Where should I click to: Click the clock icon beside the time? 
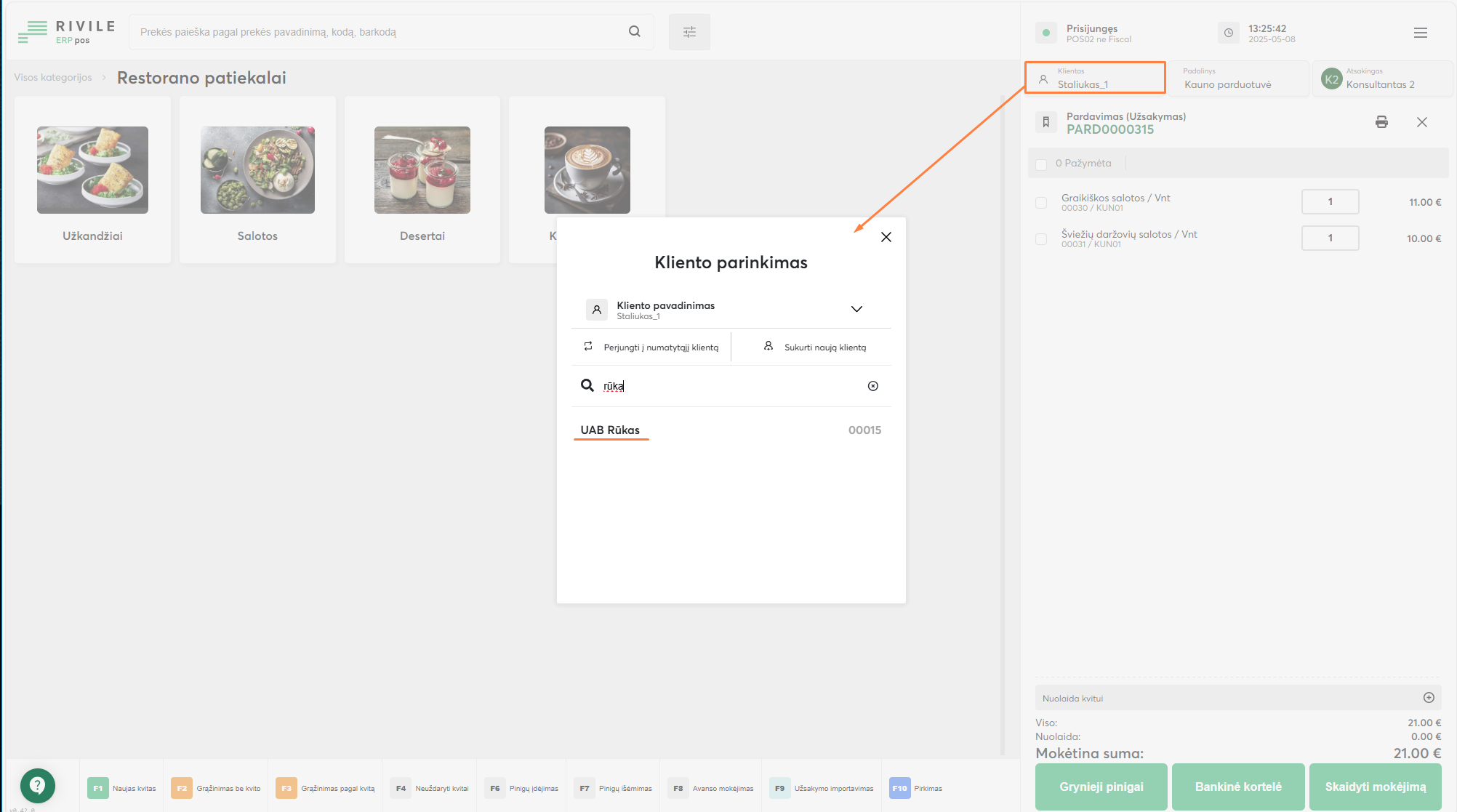click(1228, 33)
